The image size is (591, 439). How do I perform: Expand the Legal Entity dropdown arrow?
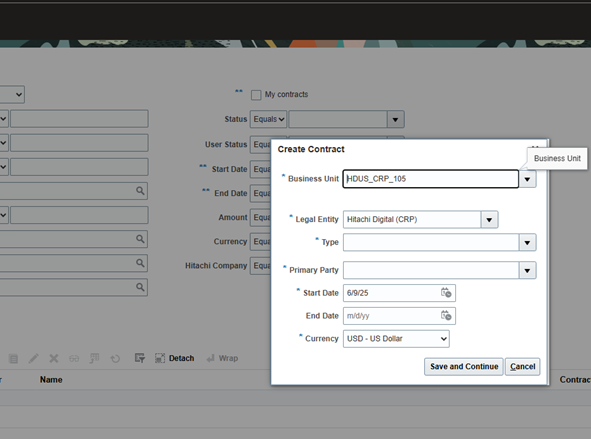489,220
